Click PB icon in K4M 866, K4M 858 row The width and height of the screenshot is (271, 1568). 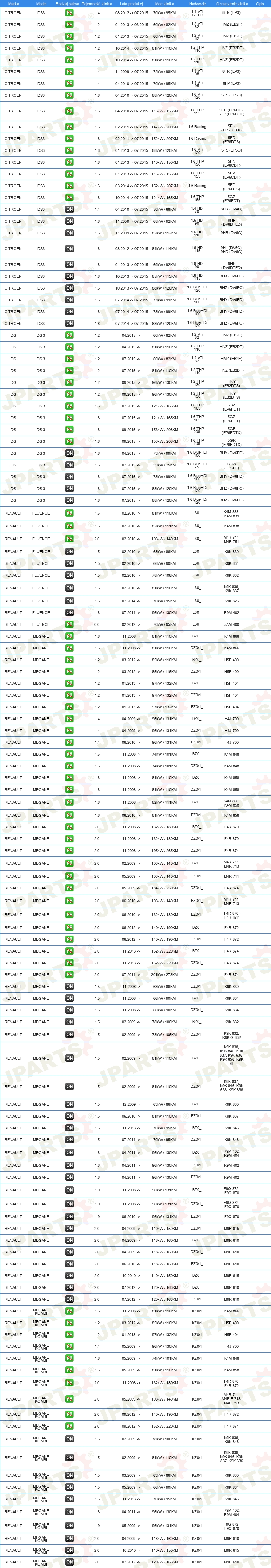69,802
